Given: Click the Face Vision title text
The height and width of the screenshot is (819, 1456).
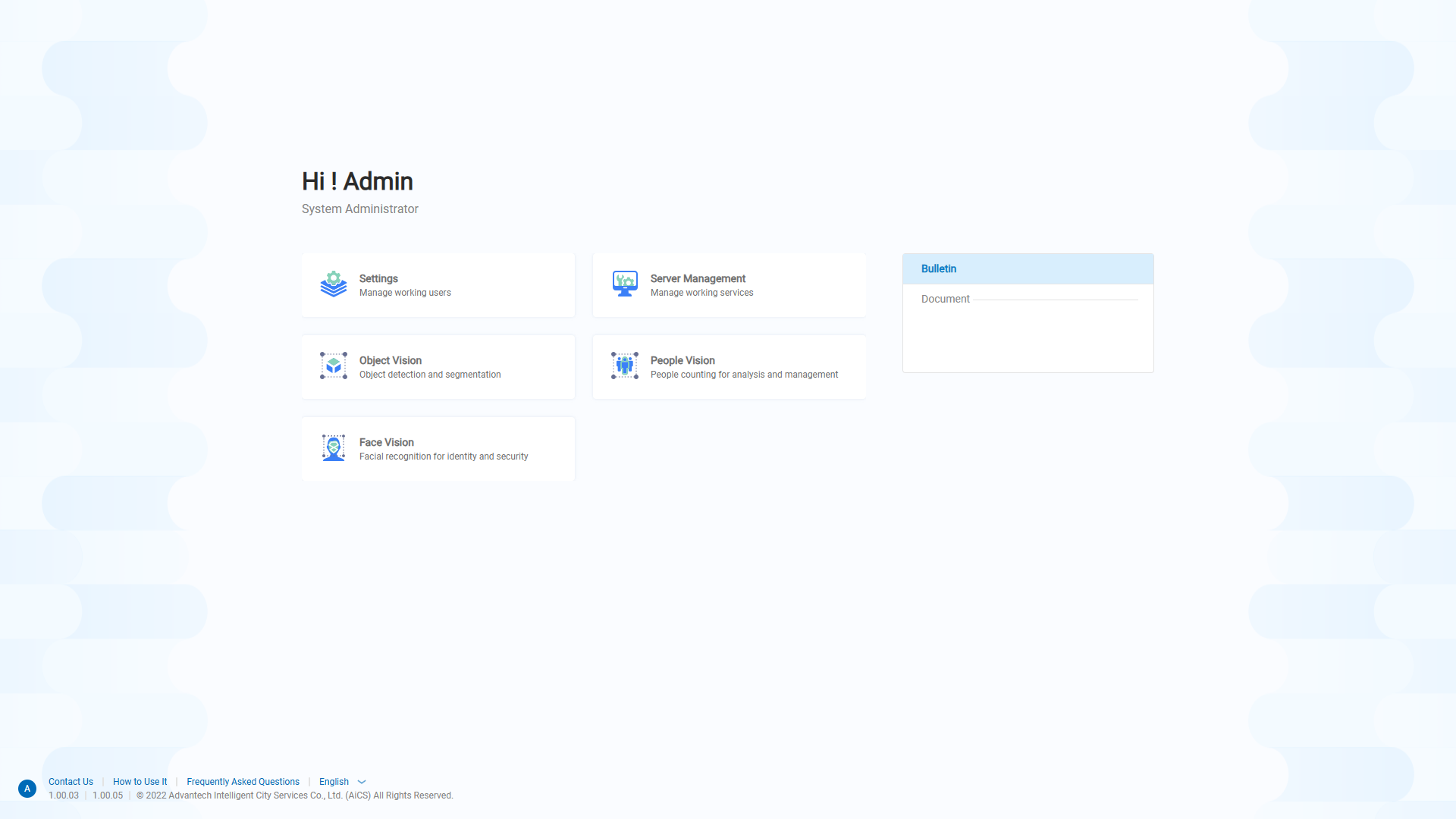Looking at the screenshot, I should (x=386, y=443).
